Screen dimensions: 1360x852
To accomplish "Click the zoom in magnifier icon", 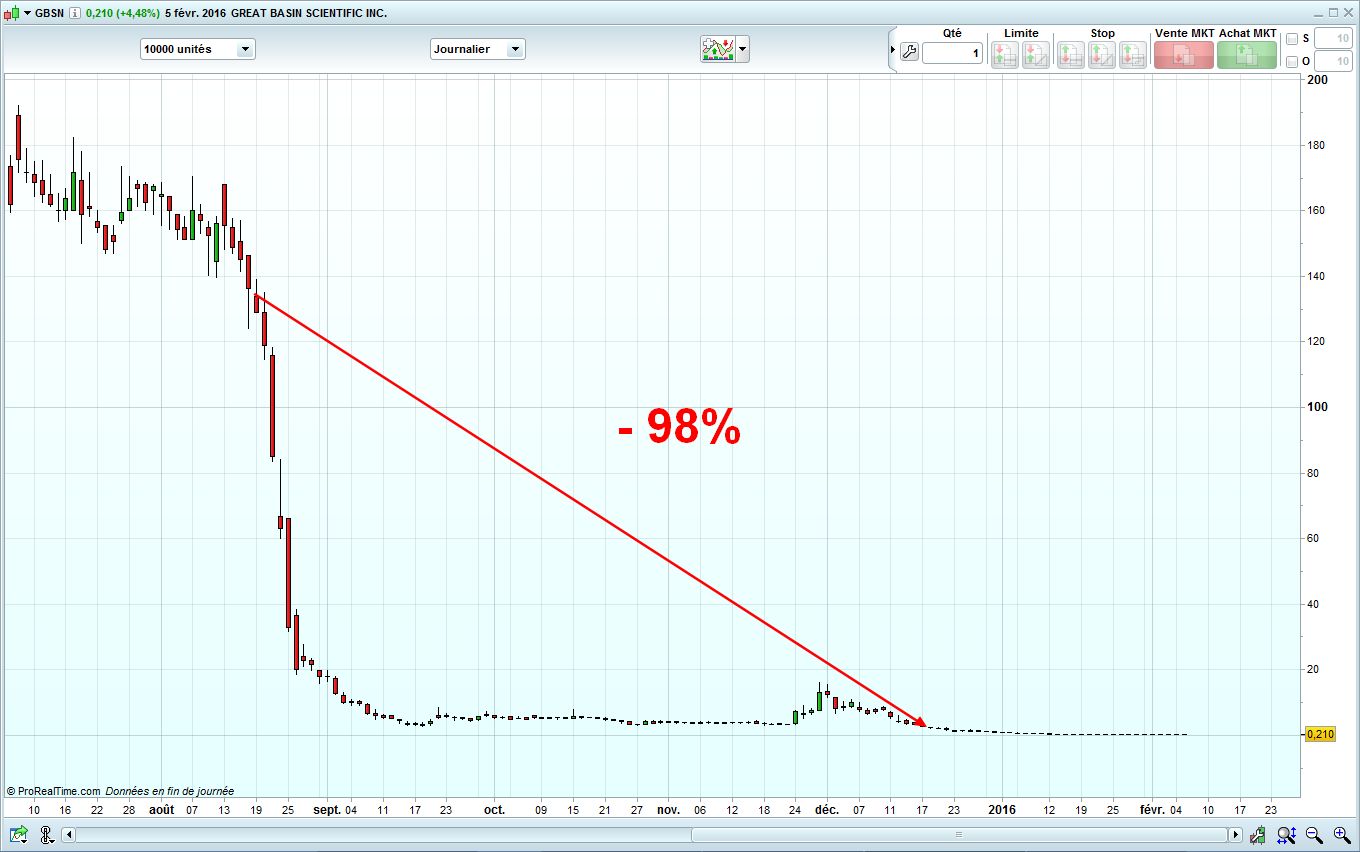I will 1341,834.
